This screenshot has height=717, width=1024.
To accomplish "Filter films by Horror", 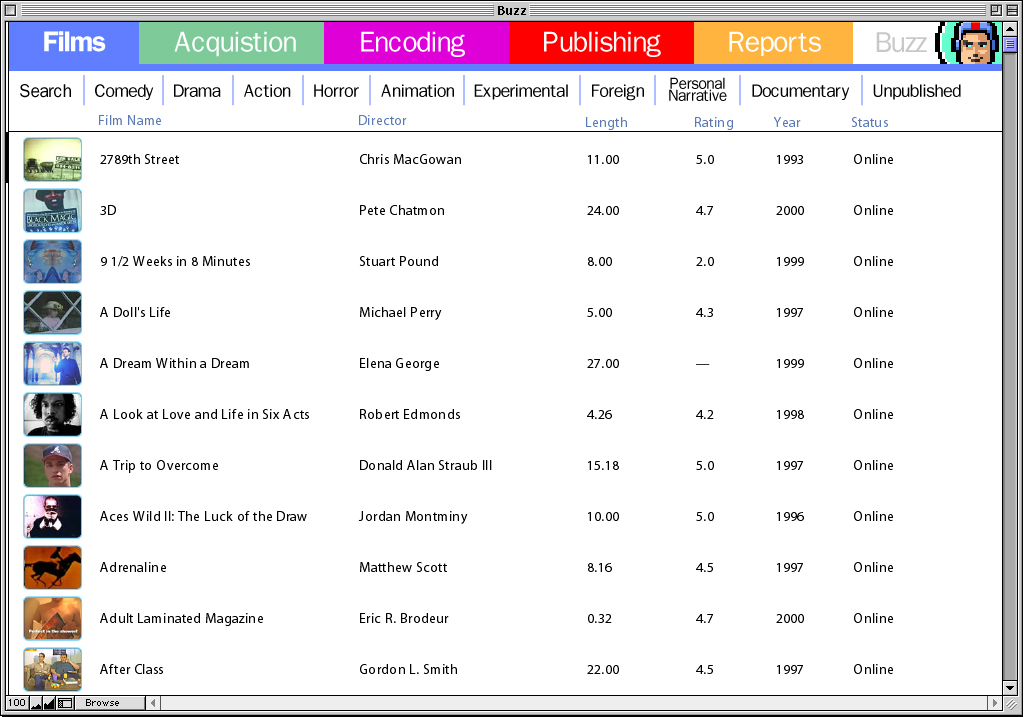I will (336, 91).
